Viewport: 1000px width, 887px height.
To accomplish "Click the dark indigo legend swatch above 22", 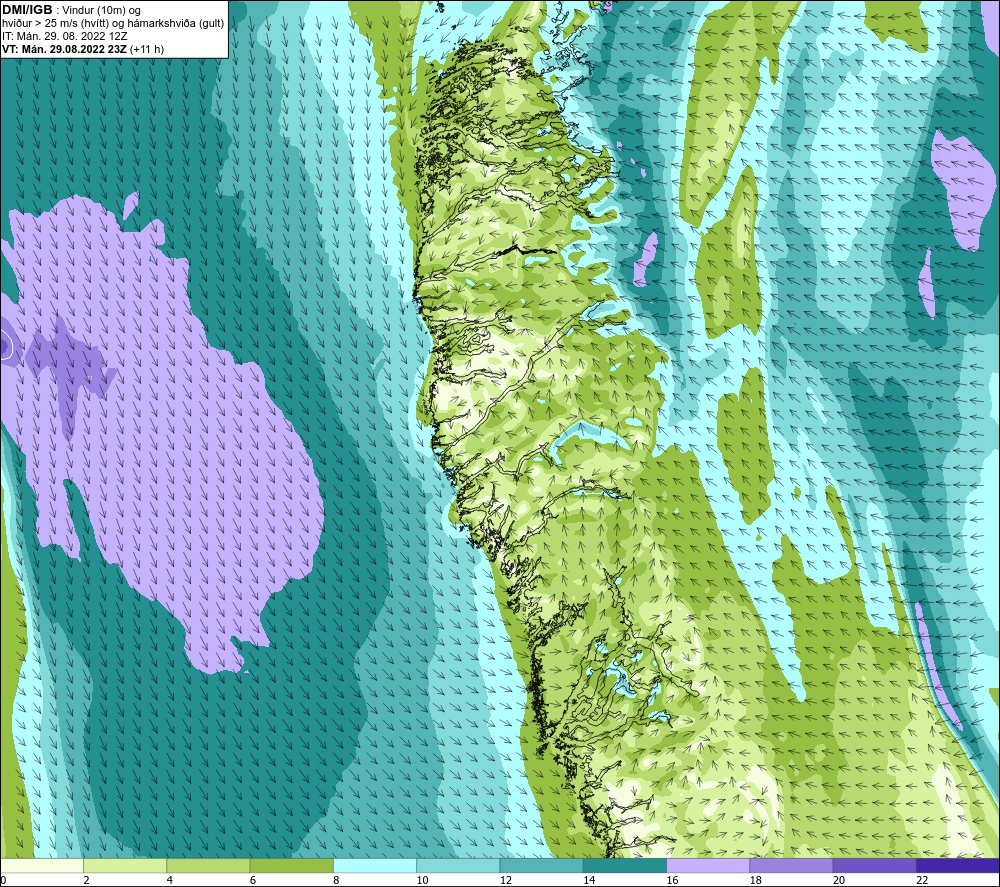I will pyautogui.click(x=958, y=866).
